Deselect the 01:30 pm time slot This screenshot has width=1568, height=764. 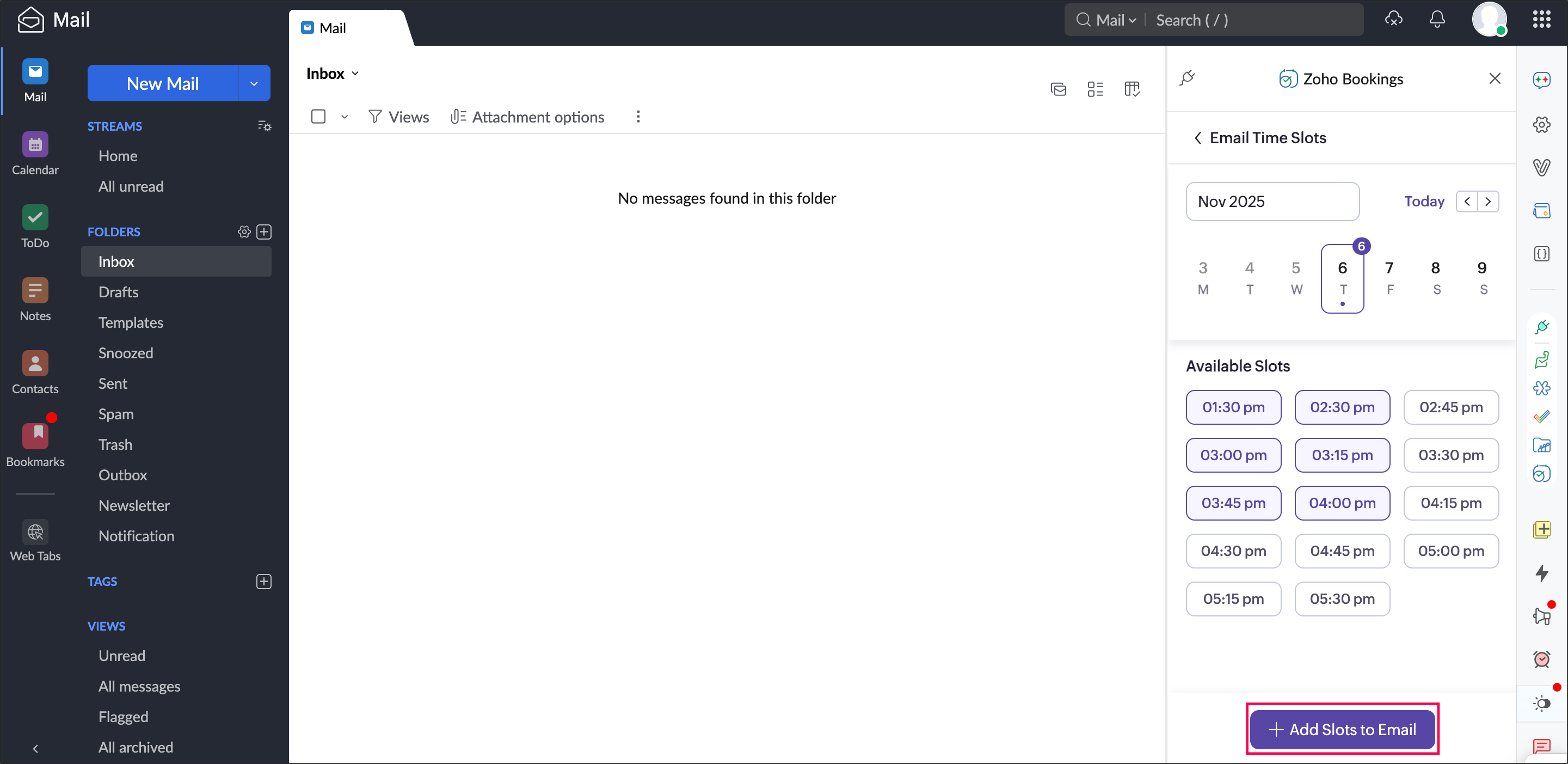pyautogui.click(x=1233, y=407)
